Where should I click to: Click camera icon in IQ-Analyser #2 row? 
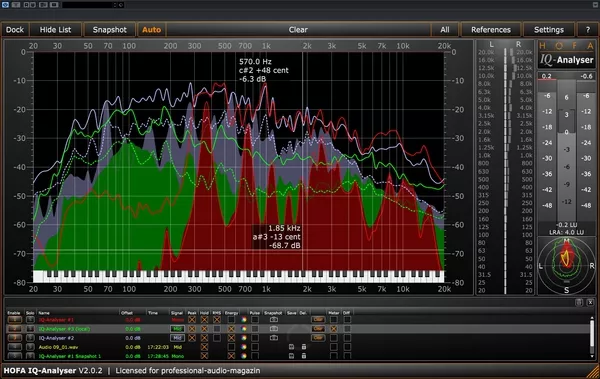pos(274,338)
